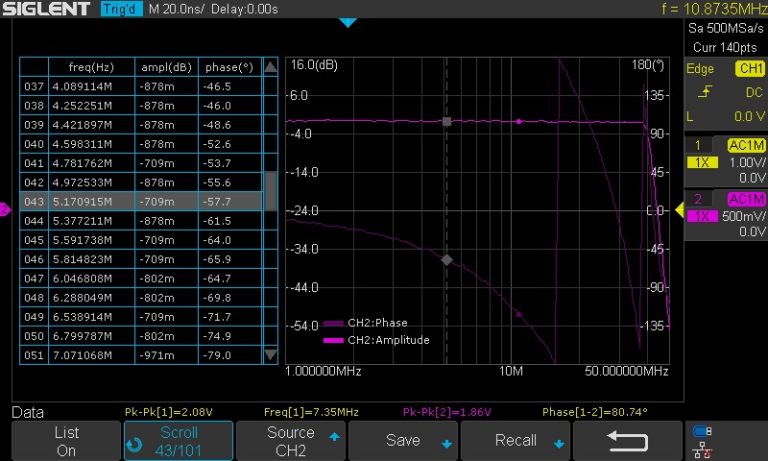Select table row 047 with 6.046808M
The width and height of the screenshot is (768, 461).
140,278
